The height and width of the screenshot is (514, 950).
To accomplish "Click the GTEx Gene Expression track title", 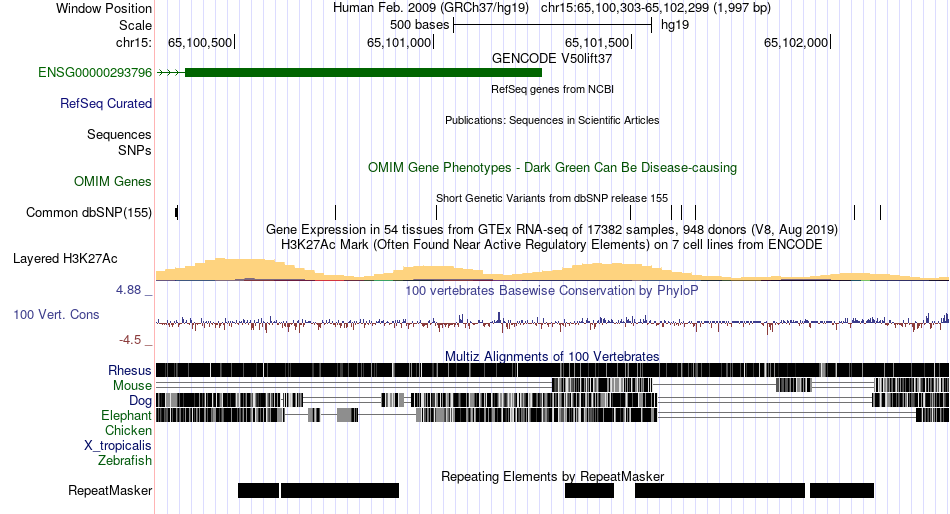I will (x=552, y=230).
